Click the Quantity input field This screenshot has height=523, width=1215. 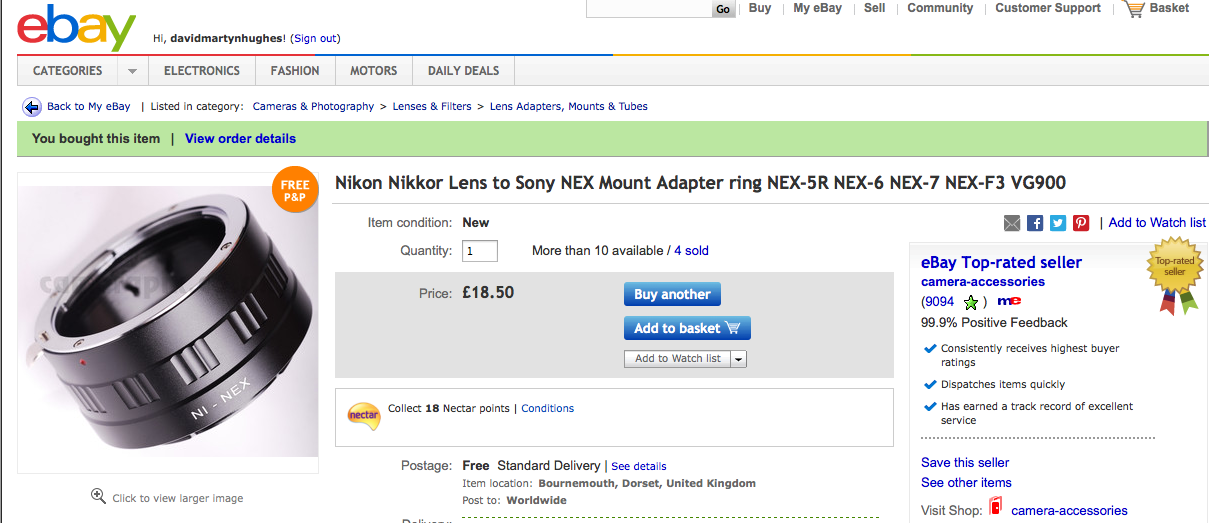[x=480, y=251]
